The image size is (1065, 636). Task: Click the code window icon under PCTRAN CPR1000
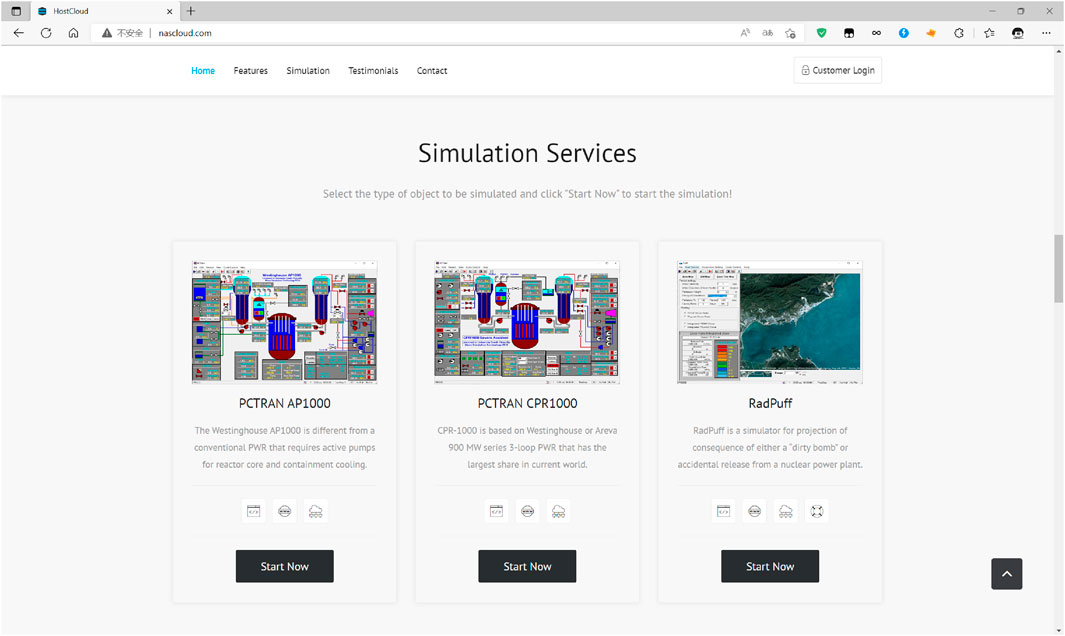(497, 511)
